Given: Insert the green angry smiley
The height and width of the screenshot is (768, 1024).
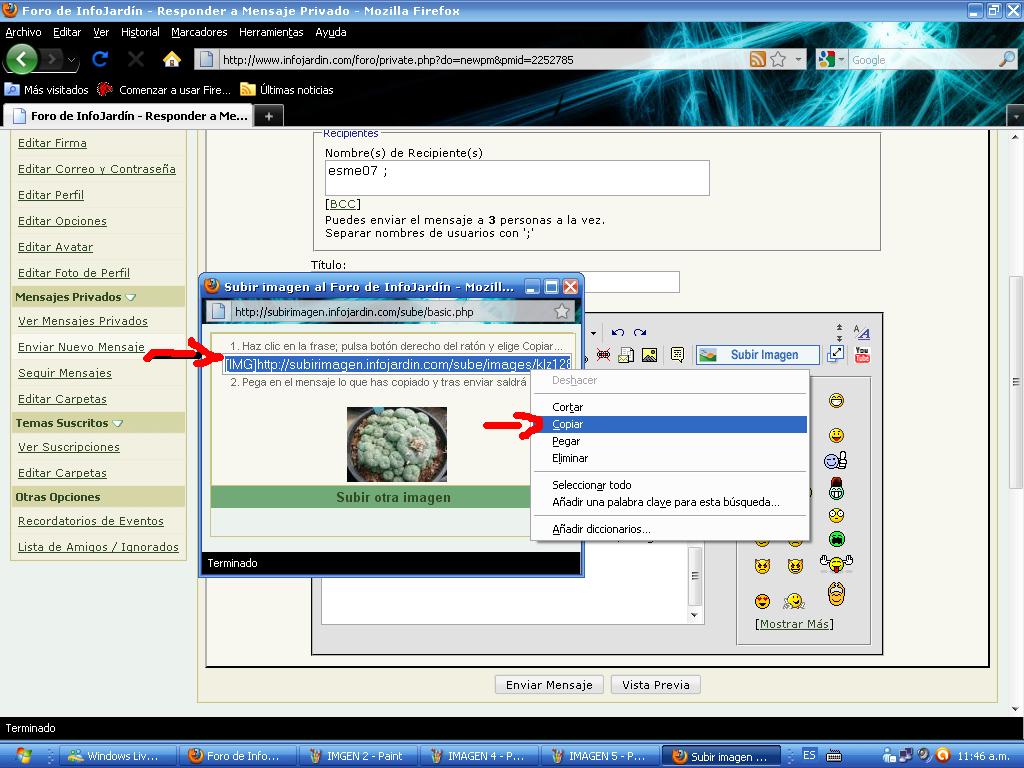Looking at the screenshot, I should 837,539.
